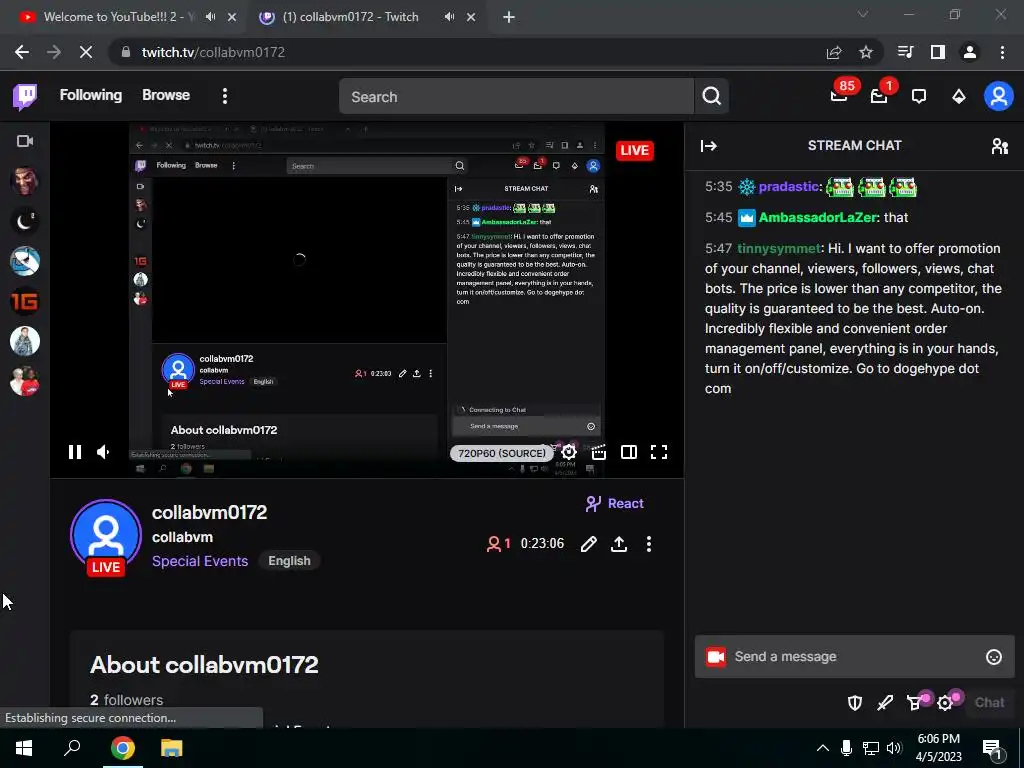This screenshot has width=1024, height=768.
Task: Stop loading the page
Action: coord(86,52)
